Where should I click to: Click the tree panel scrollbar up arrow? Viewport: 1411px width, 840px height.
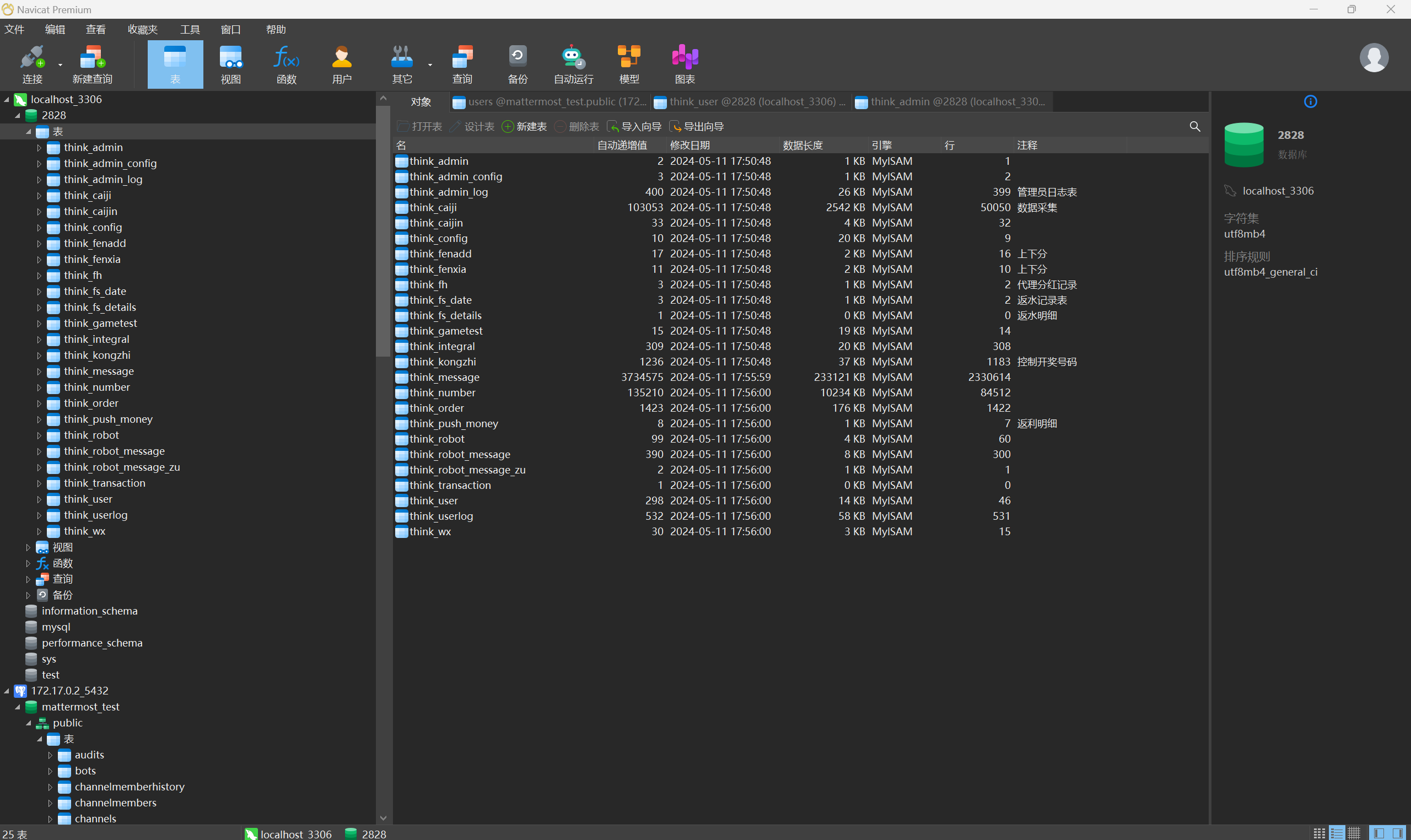click(x=383, y=98)
